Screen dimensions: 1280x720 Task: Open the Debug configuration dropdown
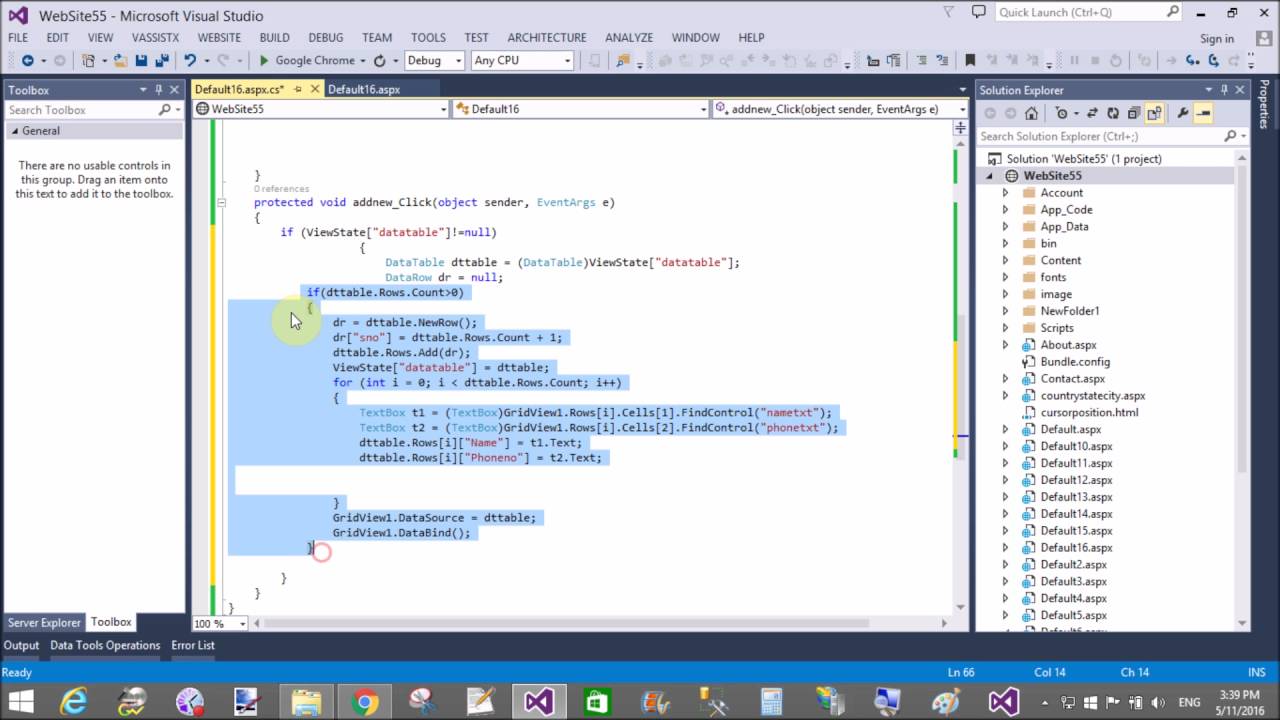tap(459, 60)
